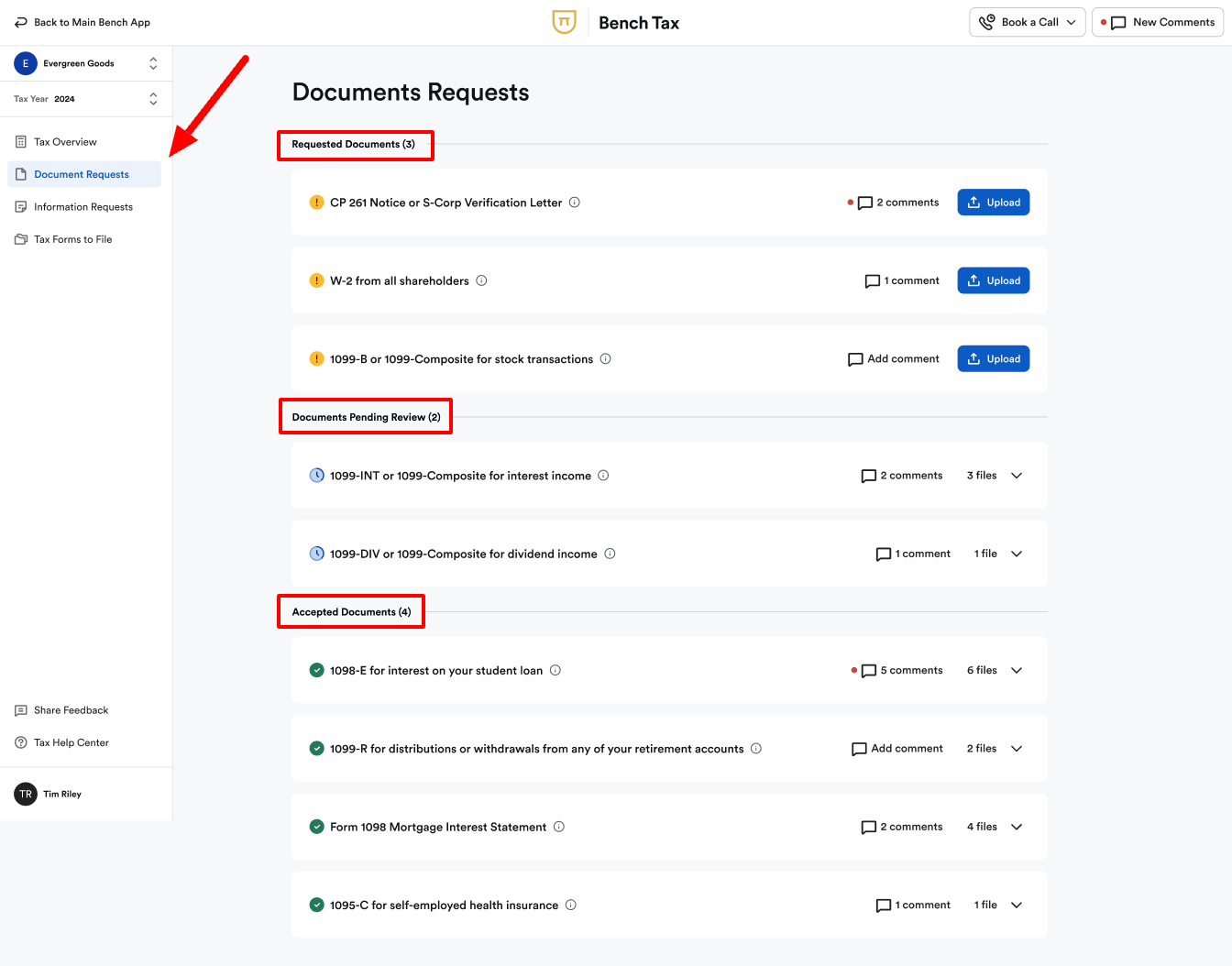Click pending clock icon on 1099-DIV row
The width and height of the screenshot is (1232, 966).
pyautogui.click(x=316, y=554)
